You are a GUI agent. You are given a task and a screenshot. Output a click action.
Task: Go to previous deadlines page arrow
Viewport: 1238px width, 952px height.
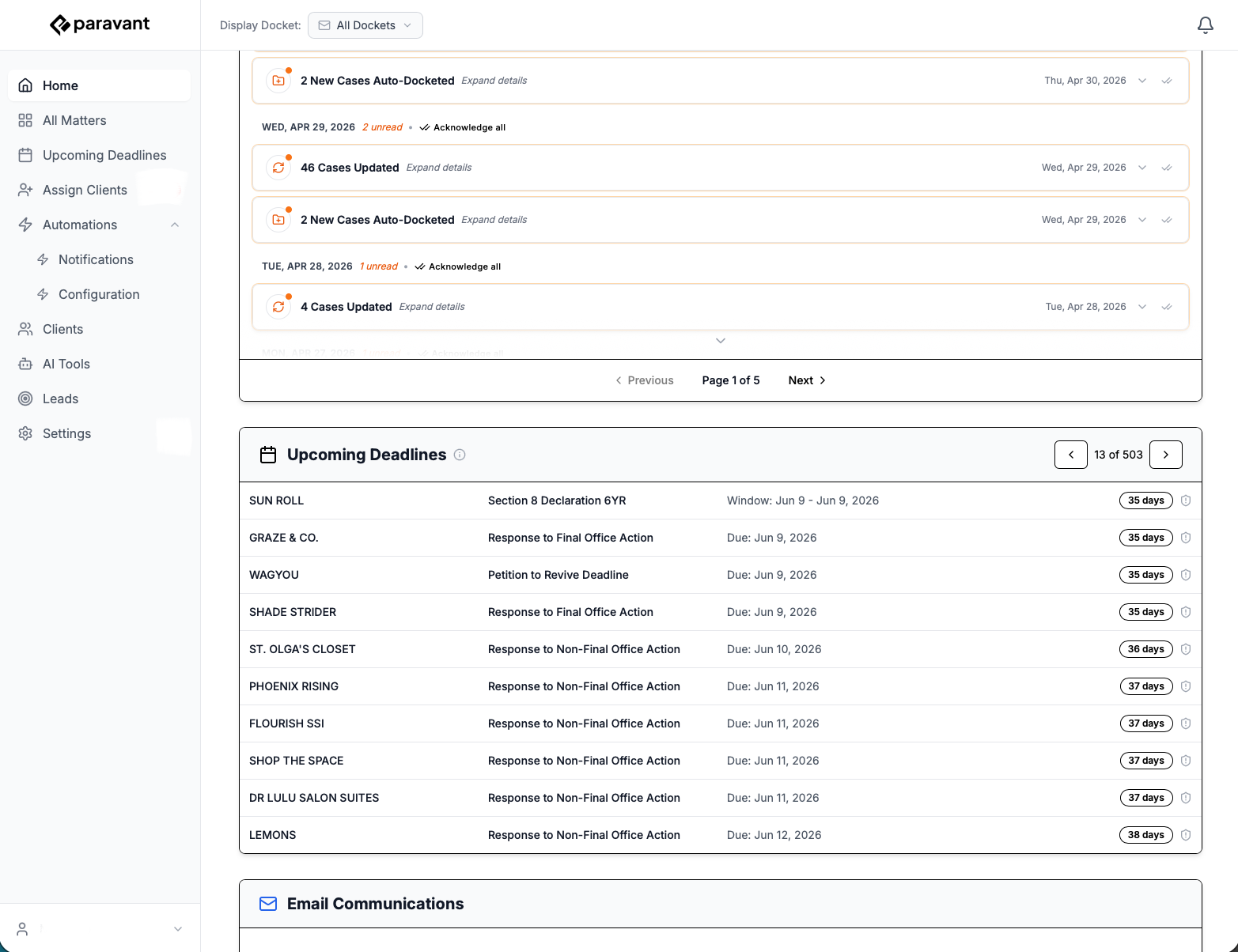coord(1071,455)
